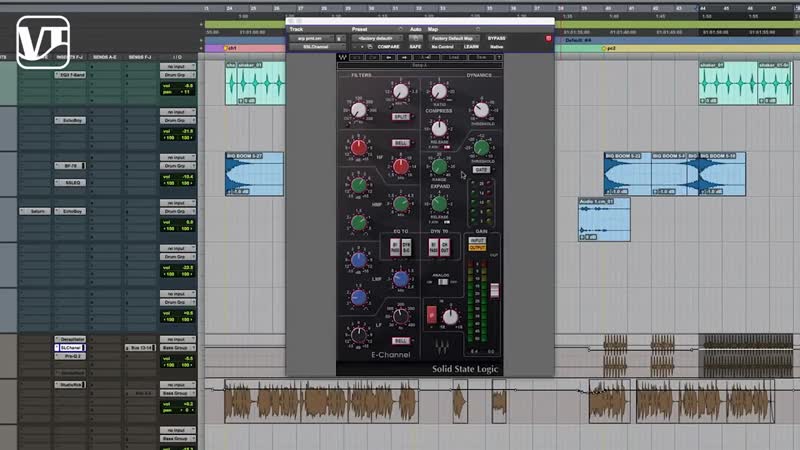Open the Setup A preset name bar
800x450 pixels.
419,65
